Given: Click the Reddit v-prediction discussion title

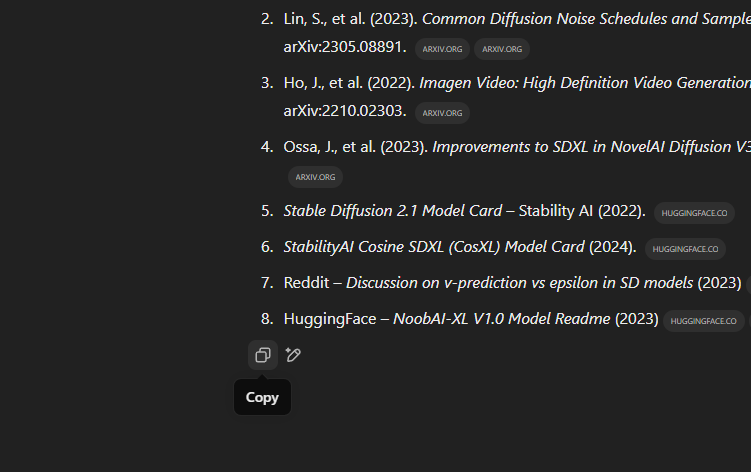Looking at the screenshot, I should click(x=519, y=283).
